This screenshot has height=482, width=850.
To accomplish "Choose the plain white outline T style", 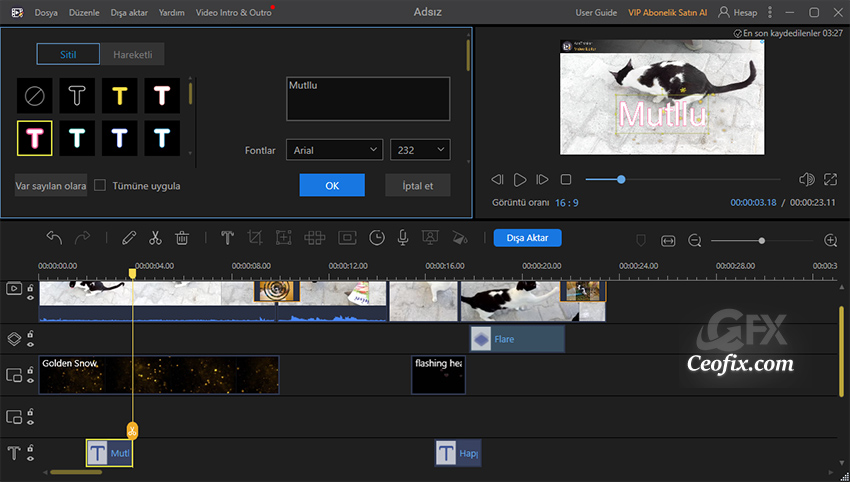I will pos(77,97).
